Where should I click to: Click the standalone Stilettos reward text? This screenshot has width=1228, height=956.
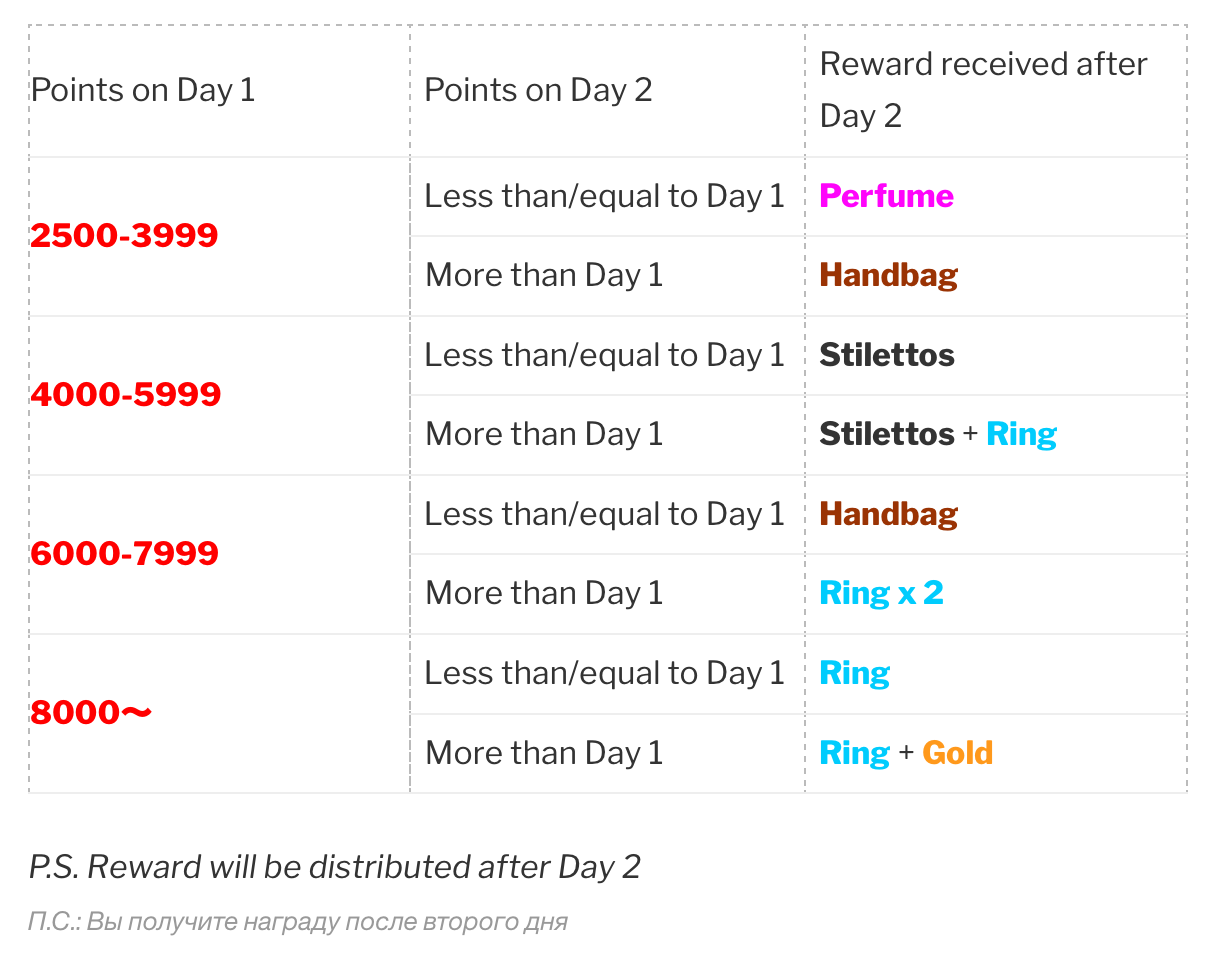[x=886, y=355]
